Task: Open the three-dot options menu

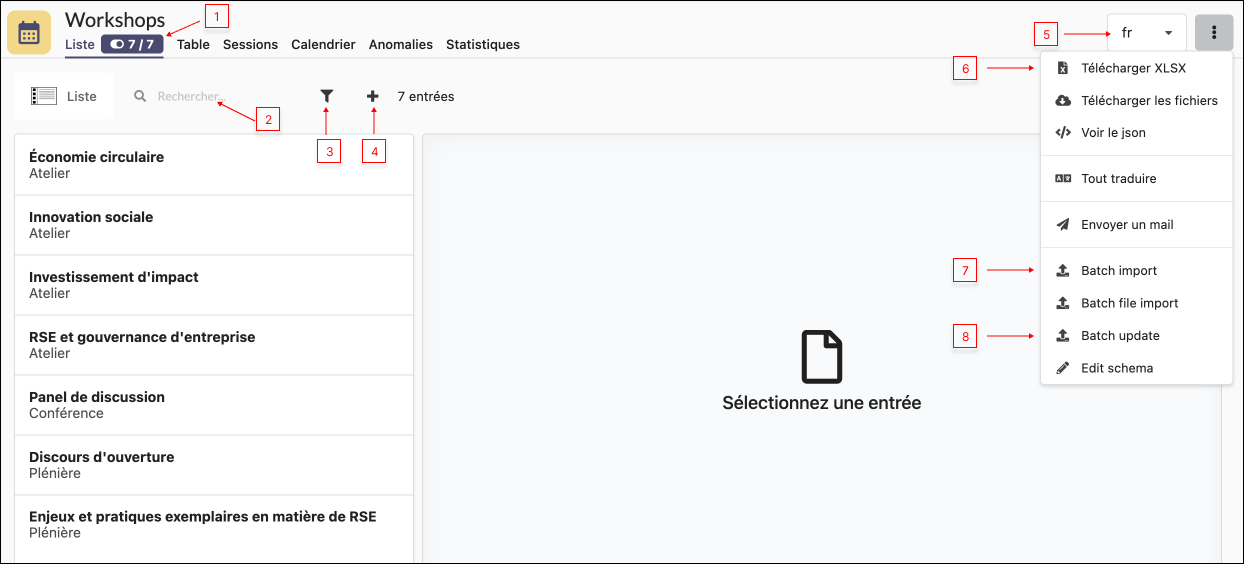Action: pyautogui.click(x=1213, y=32)
